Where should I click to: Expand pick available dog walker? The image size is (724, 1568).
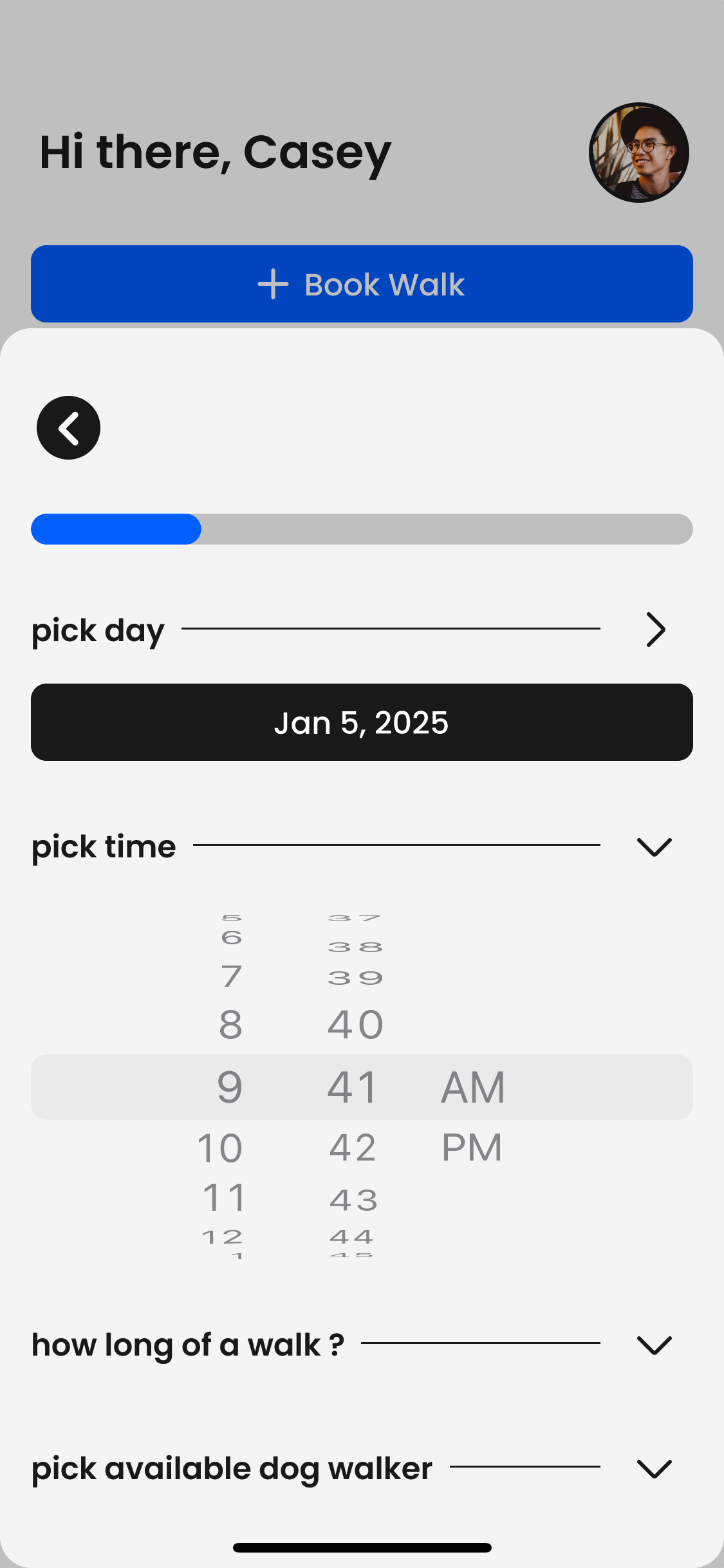pos(654,1468)
